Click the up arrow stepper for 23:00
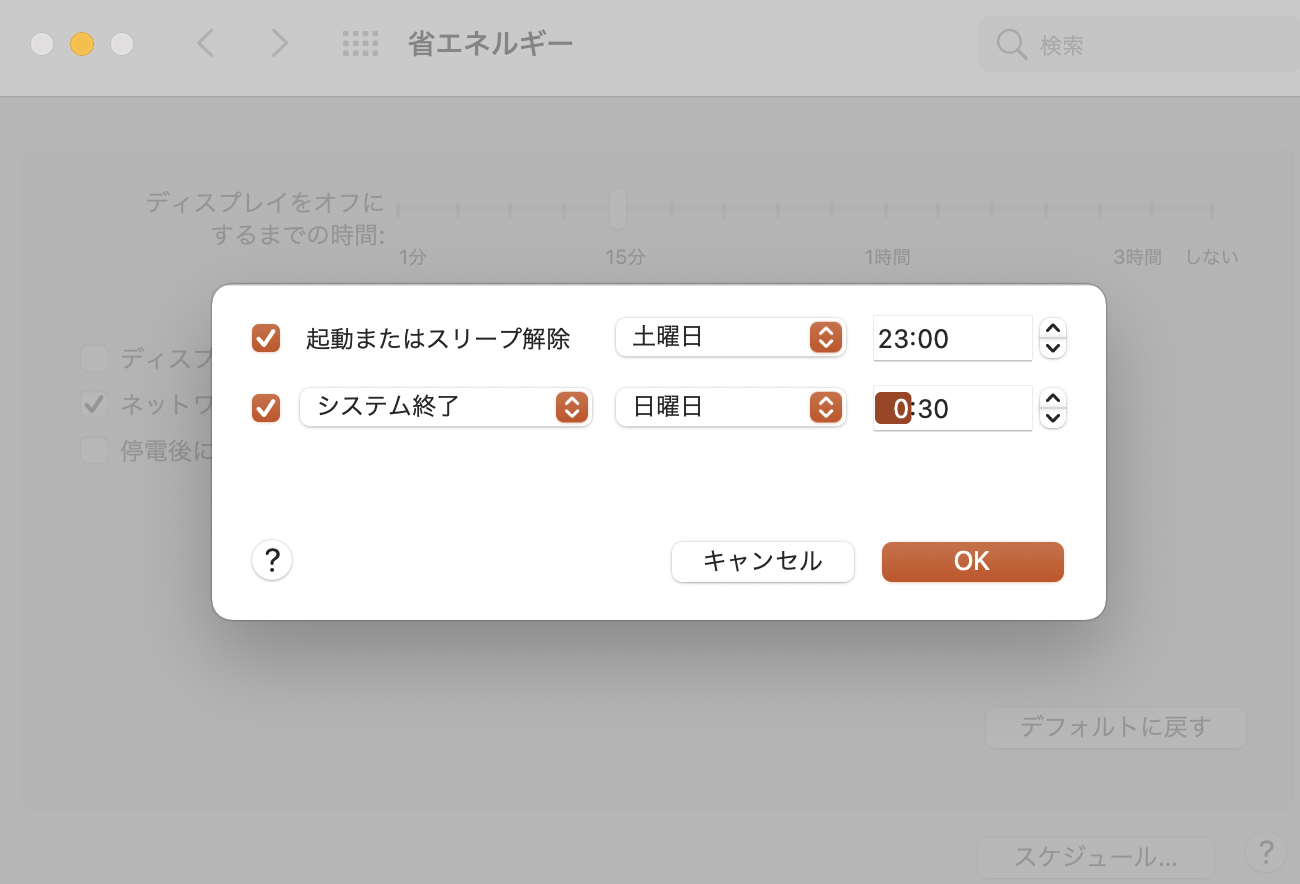Image resolution: width=1300 pixels, height=884 pixels. 1052,329
